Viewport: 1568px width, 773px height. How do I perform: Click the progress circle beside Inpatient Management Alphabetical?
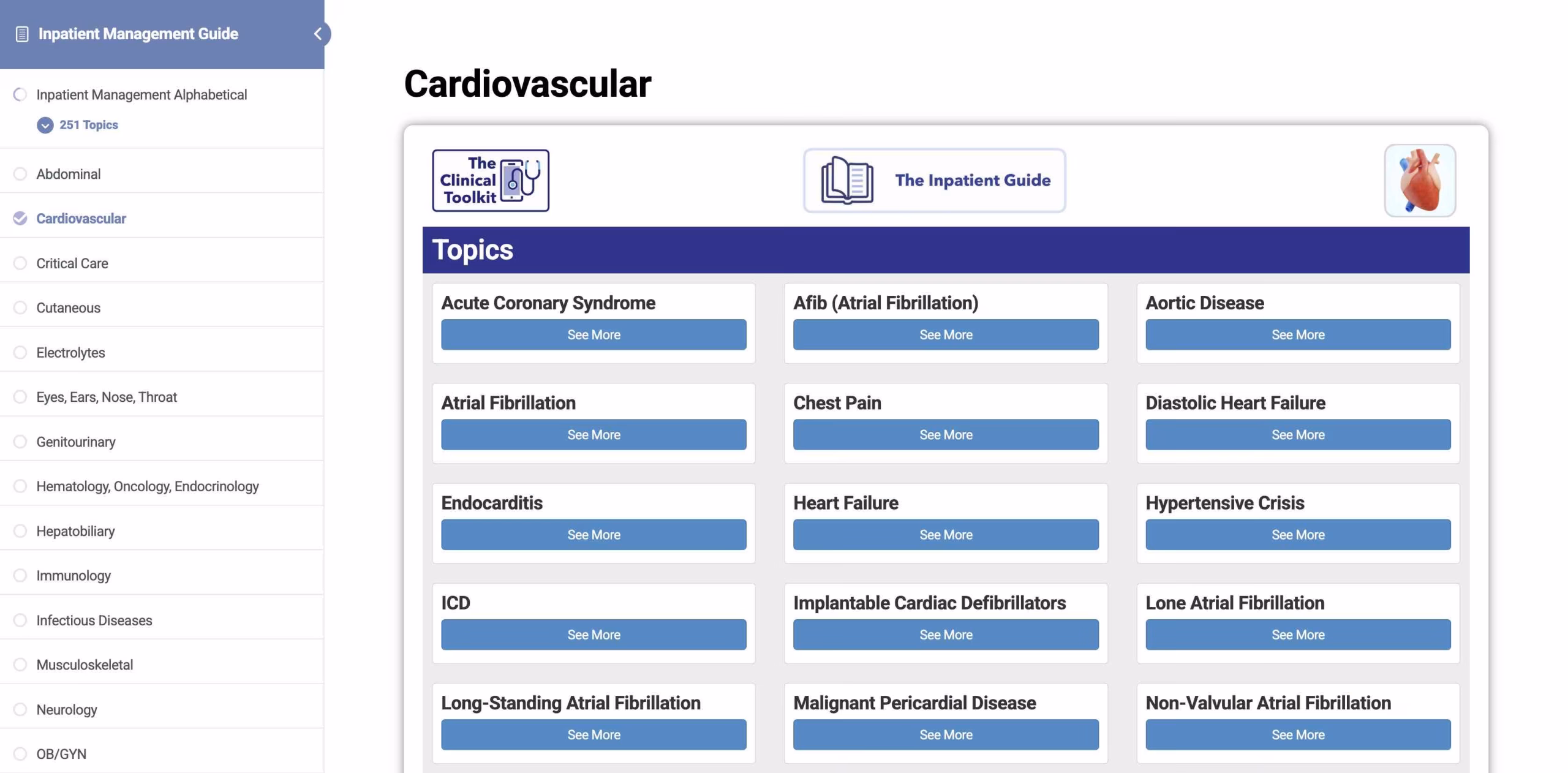pos(20,95)
